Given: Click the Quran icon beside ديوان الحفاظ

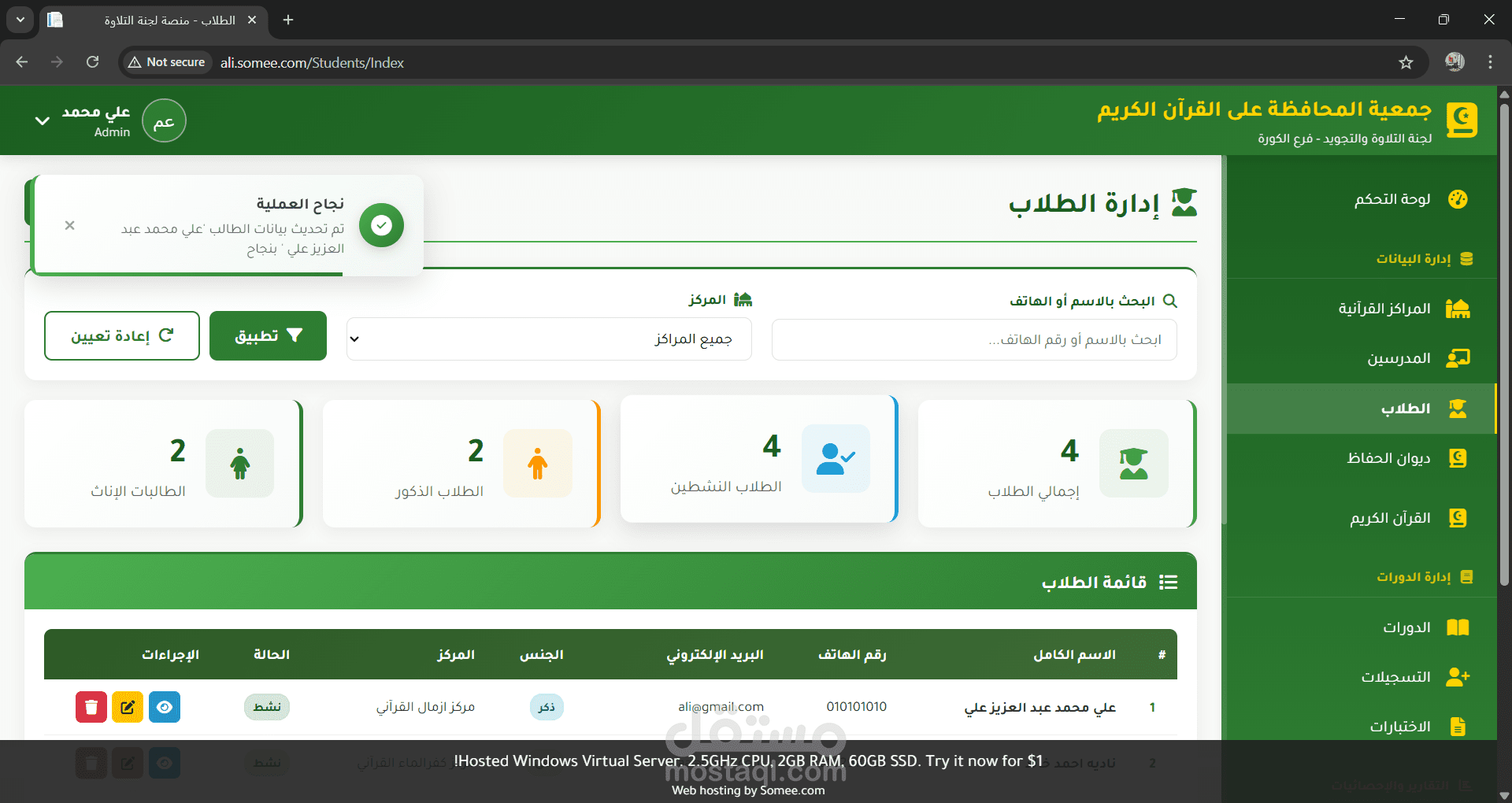Looking at the screenshot, I should pyautogui.click(x=1458, y=458).
